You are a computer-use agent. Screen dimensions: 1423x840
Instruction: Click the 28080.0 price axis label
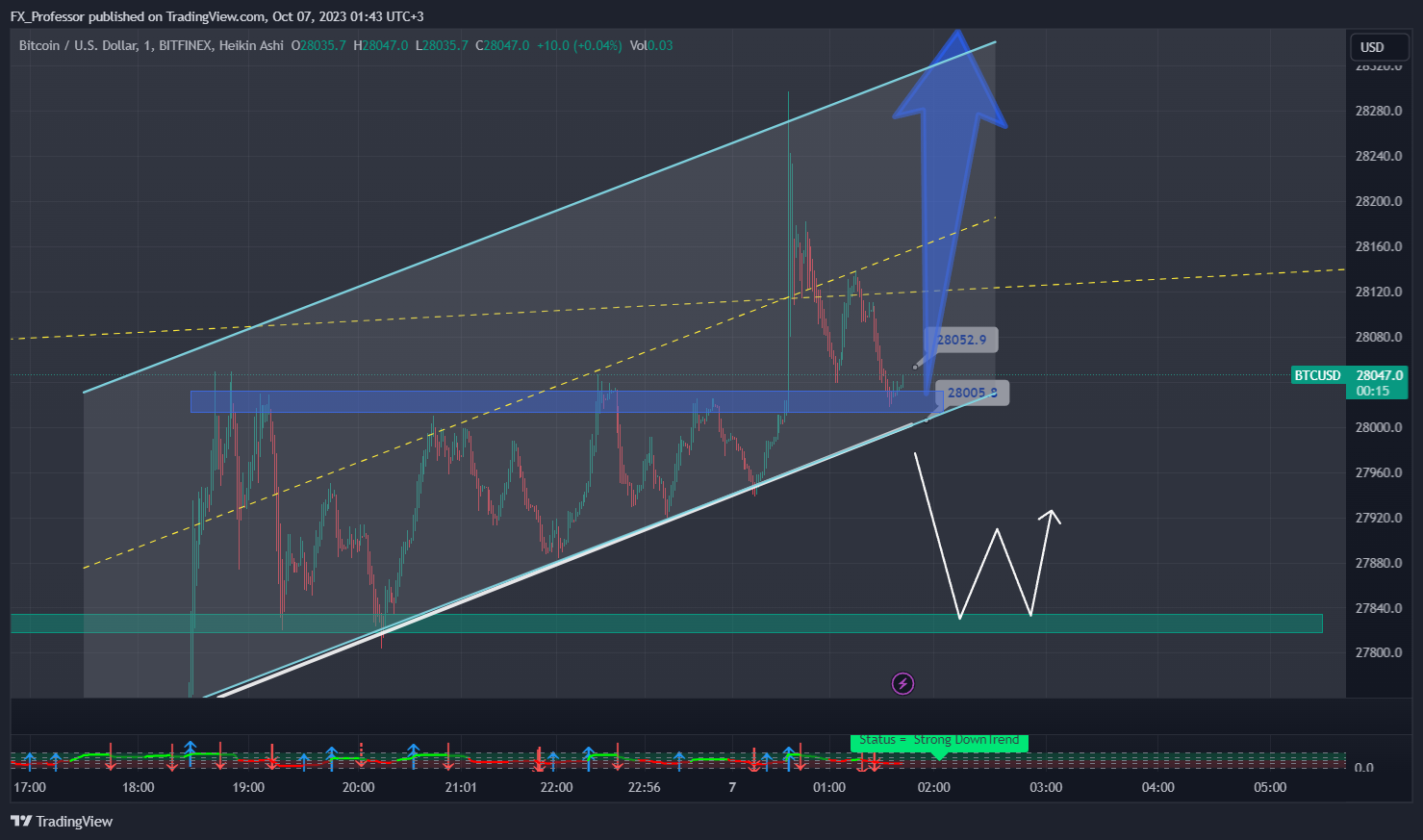tap(1379, 337)
